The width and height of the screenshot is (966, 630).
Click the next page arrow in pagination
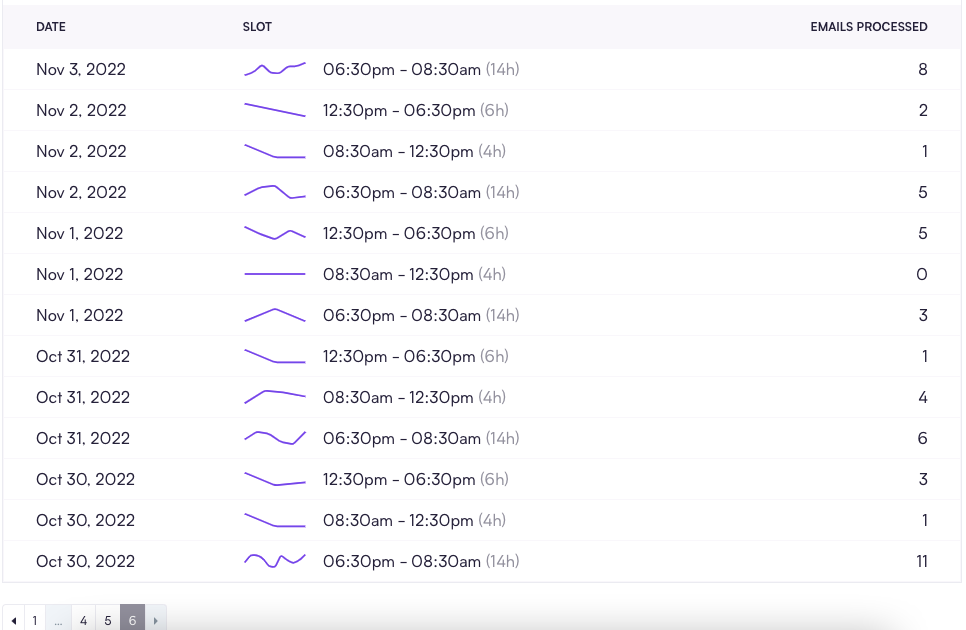(x=156, y=620)
